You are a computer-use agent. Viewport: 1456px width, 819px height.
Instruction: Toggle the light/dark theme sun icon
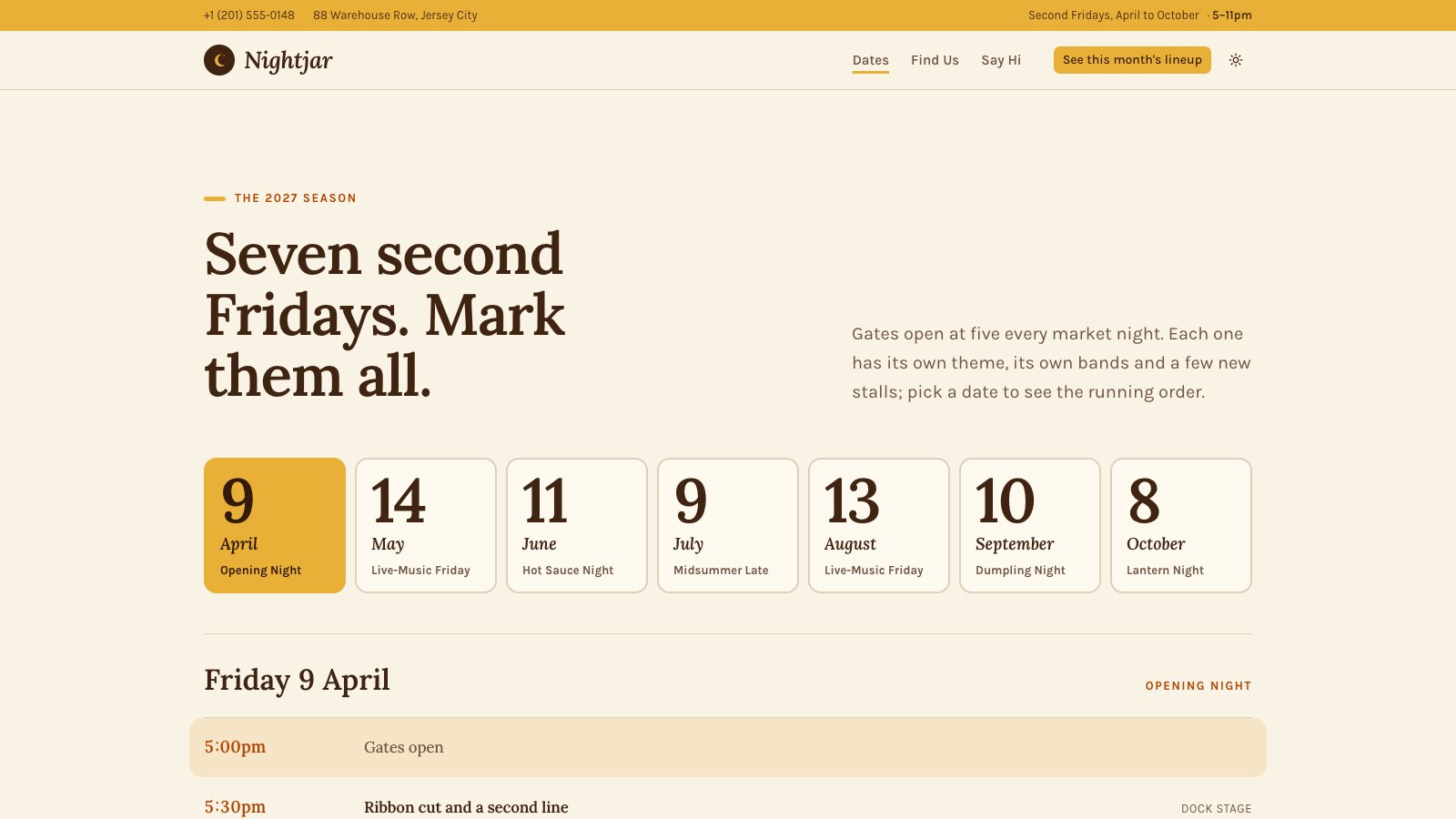pos(1236,60)
